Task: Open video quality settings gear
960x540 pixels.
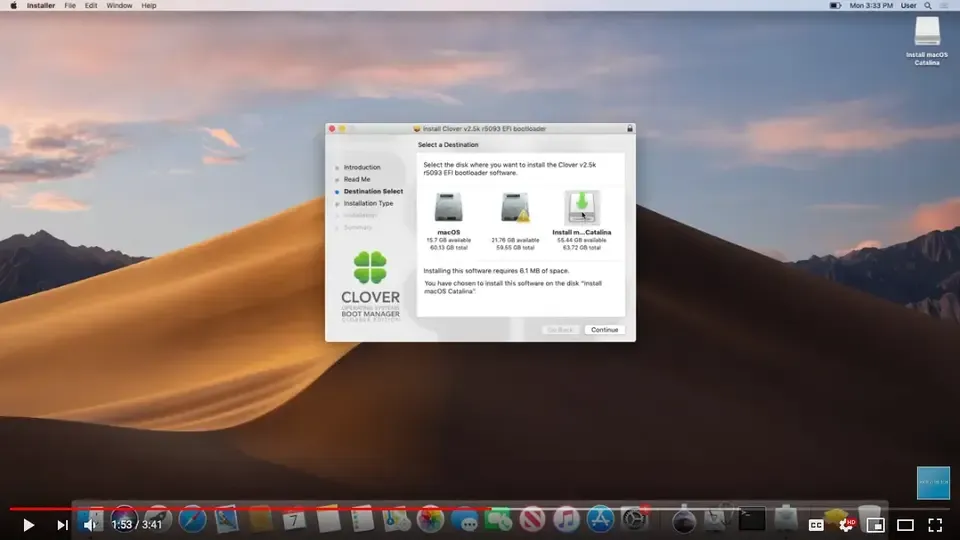Action: [846, 525]
